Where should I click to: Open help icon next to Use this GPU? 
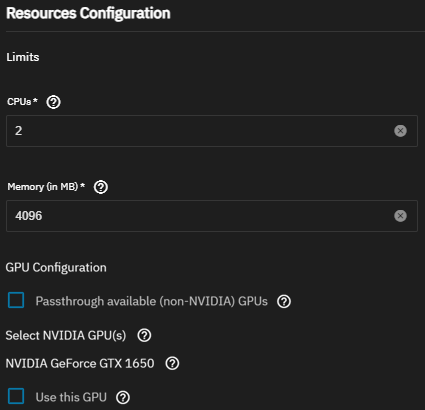click(x=123, y=397)
